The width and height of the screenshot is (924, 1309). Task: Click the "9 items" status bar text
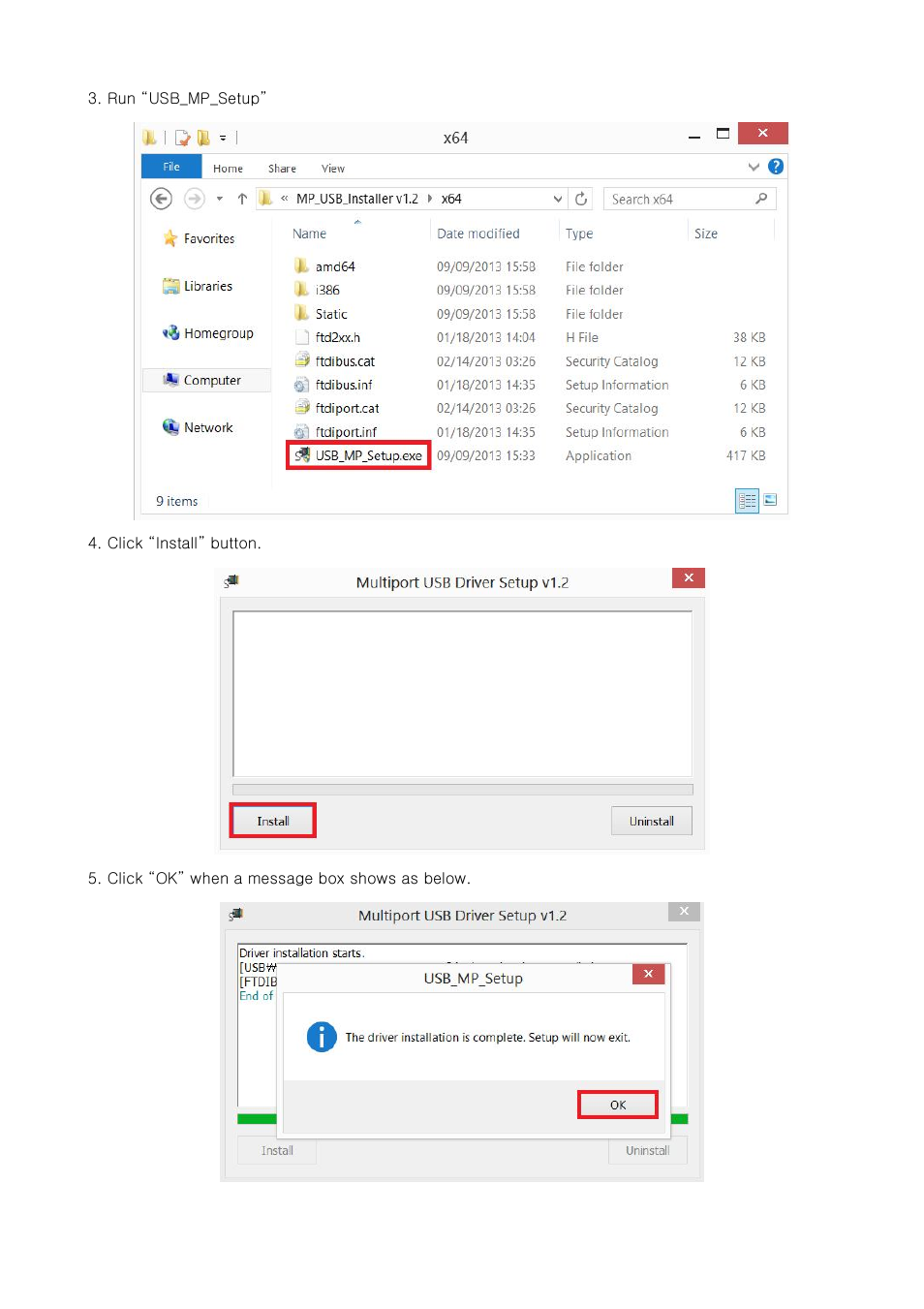coord(177,501)
